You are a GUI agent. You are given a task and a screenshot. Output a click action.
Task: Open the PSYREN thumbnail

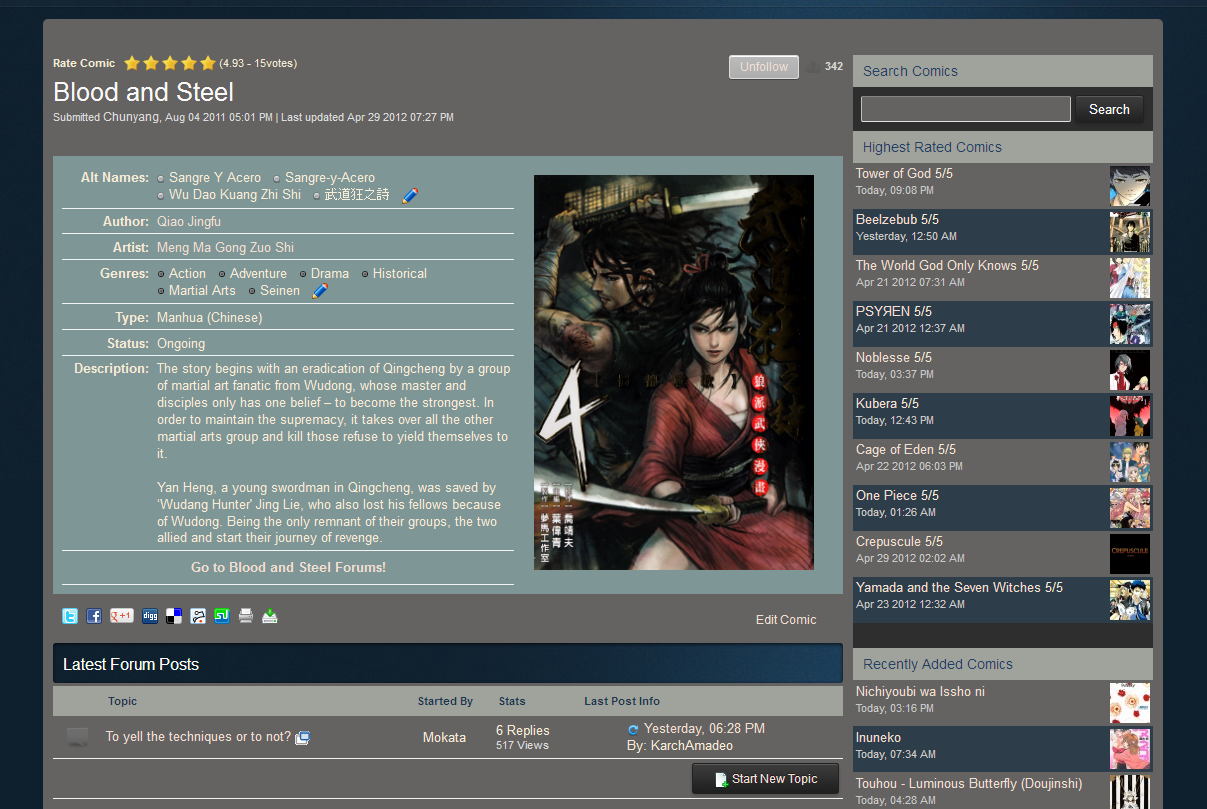coord(1130,324)
